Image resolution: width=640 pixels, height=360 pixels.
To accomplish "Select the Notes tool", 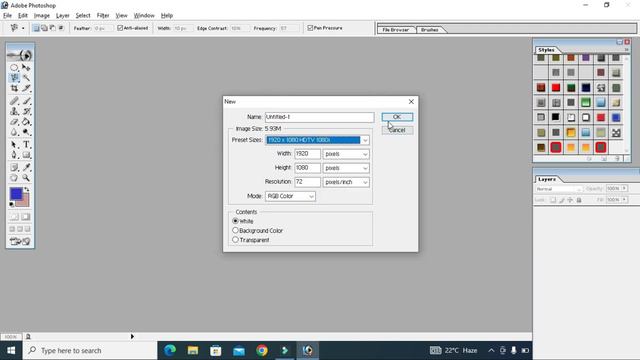I will (x=14, y=167).
